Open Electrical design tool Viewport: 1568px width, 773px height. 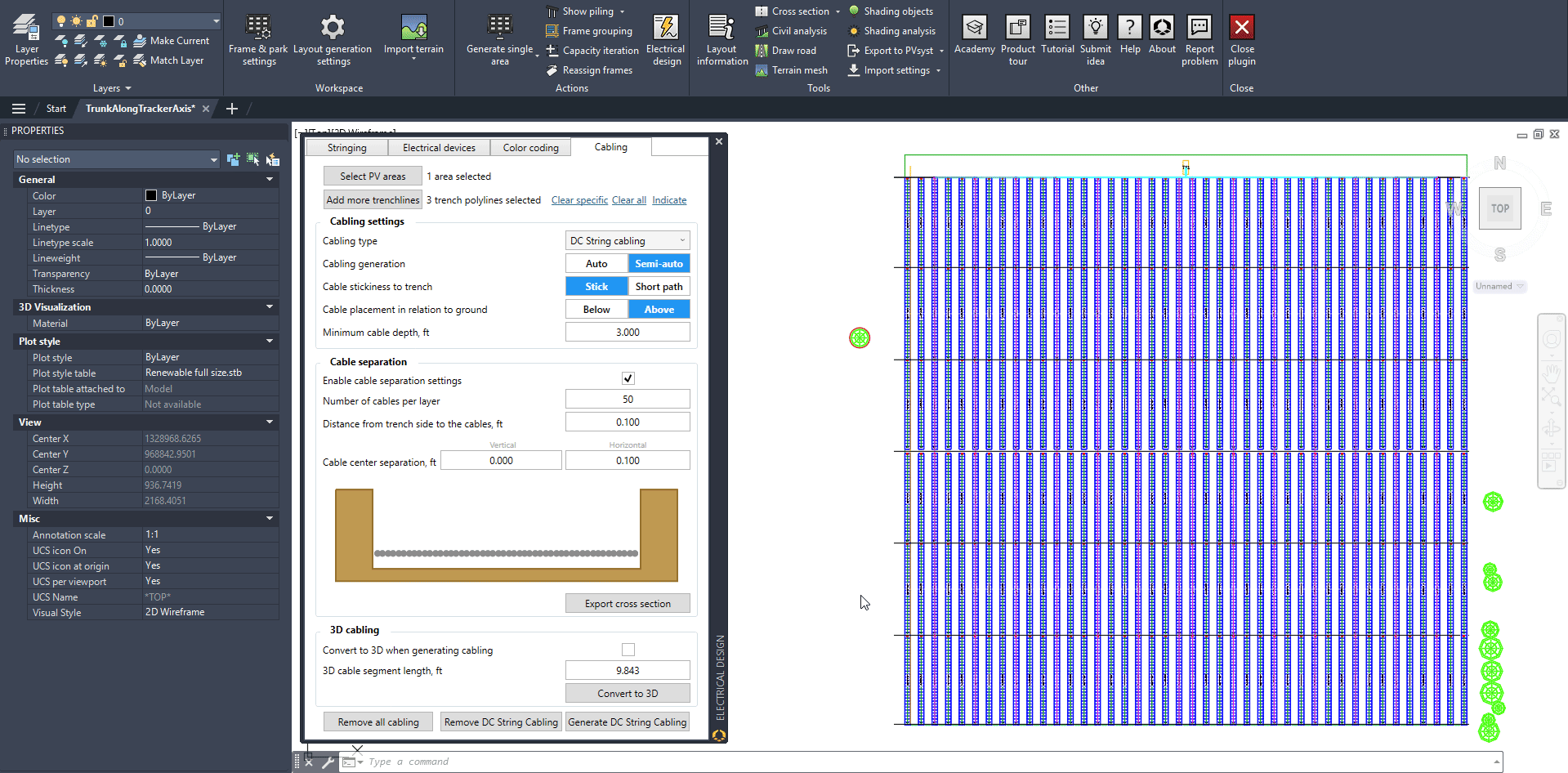pyautogui.click(x=666, y=39)
